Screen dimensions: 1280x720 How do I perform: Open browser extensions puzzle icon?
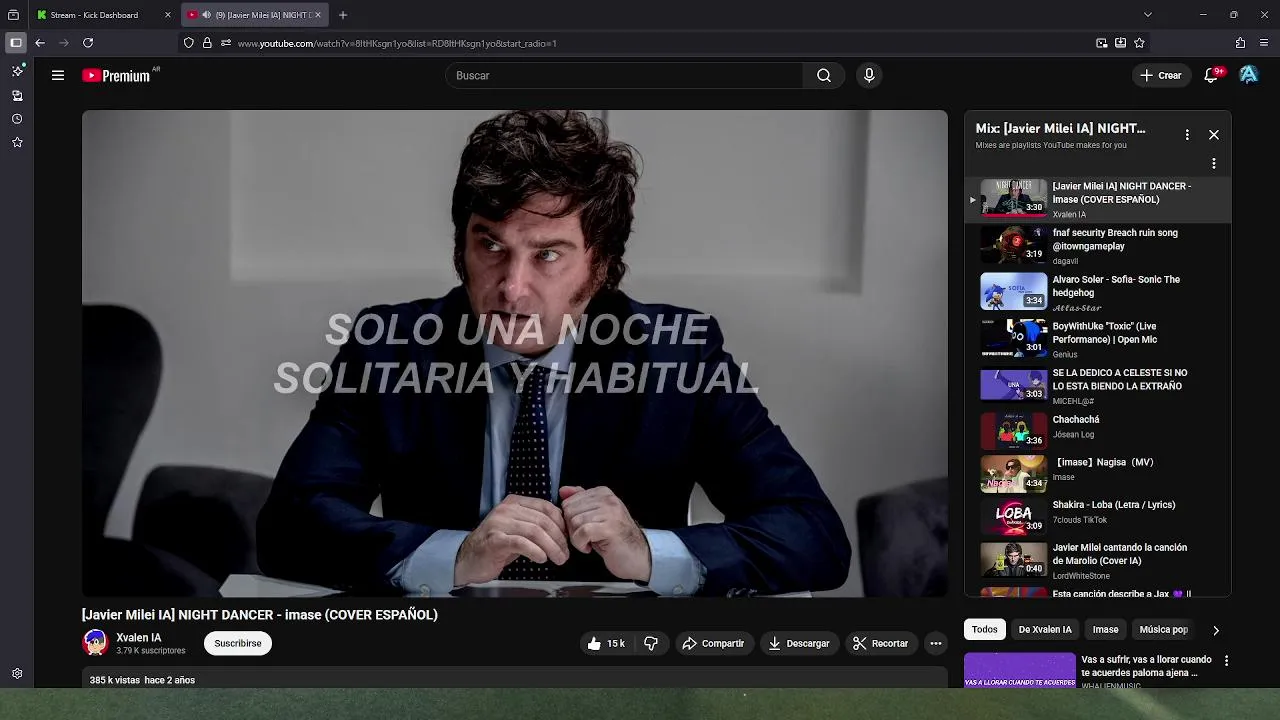(1241, 43)
